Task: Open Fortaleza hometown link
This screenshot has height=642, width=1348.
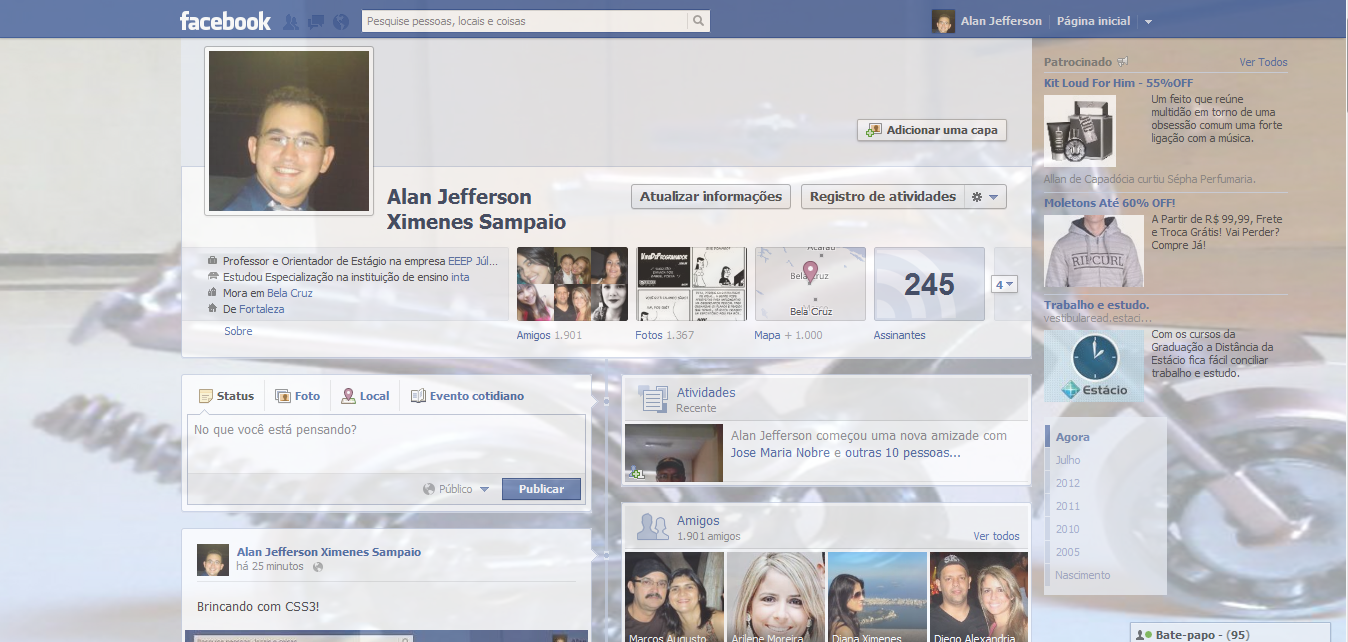Action: point(262,309)
